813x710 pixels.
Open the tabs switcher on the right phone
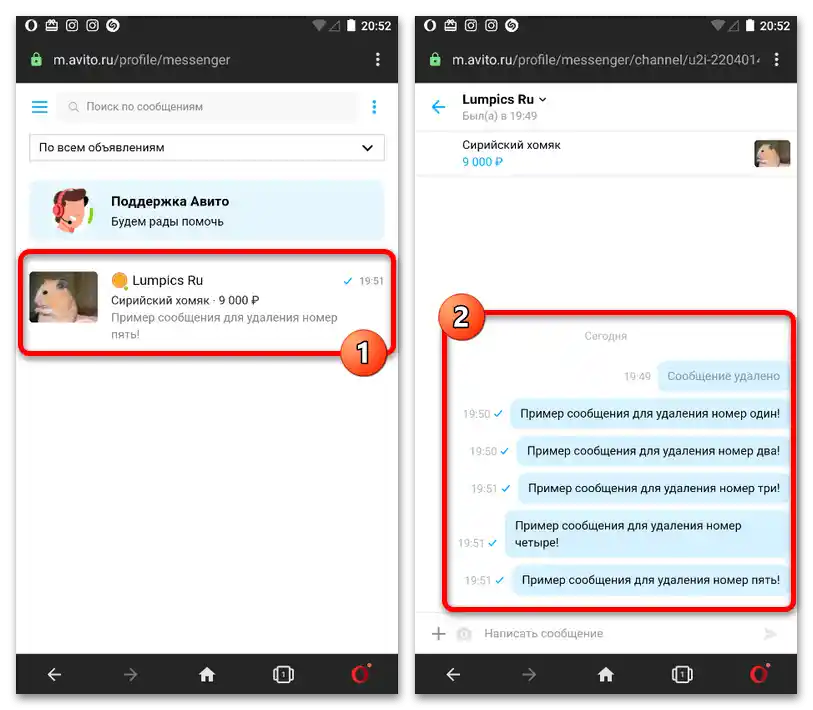[x=682, y=674]
